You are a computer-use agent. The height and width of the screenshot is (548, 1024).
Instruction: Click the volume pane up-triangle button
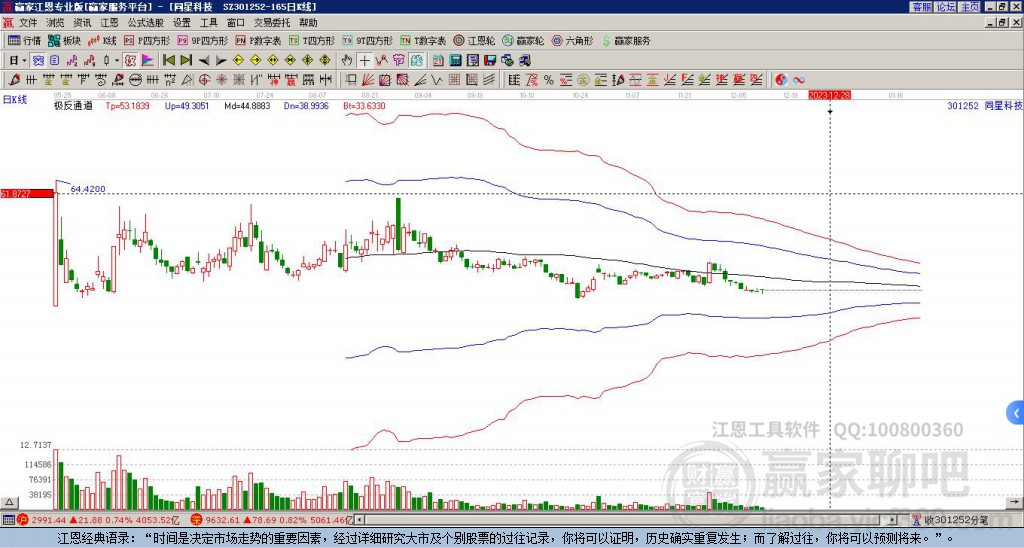coord(9,502)
